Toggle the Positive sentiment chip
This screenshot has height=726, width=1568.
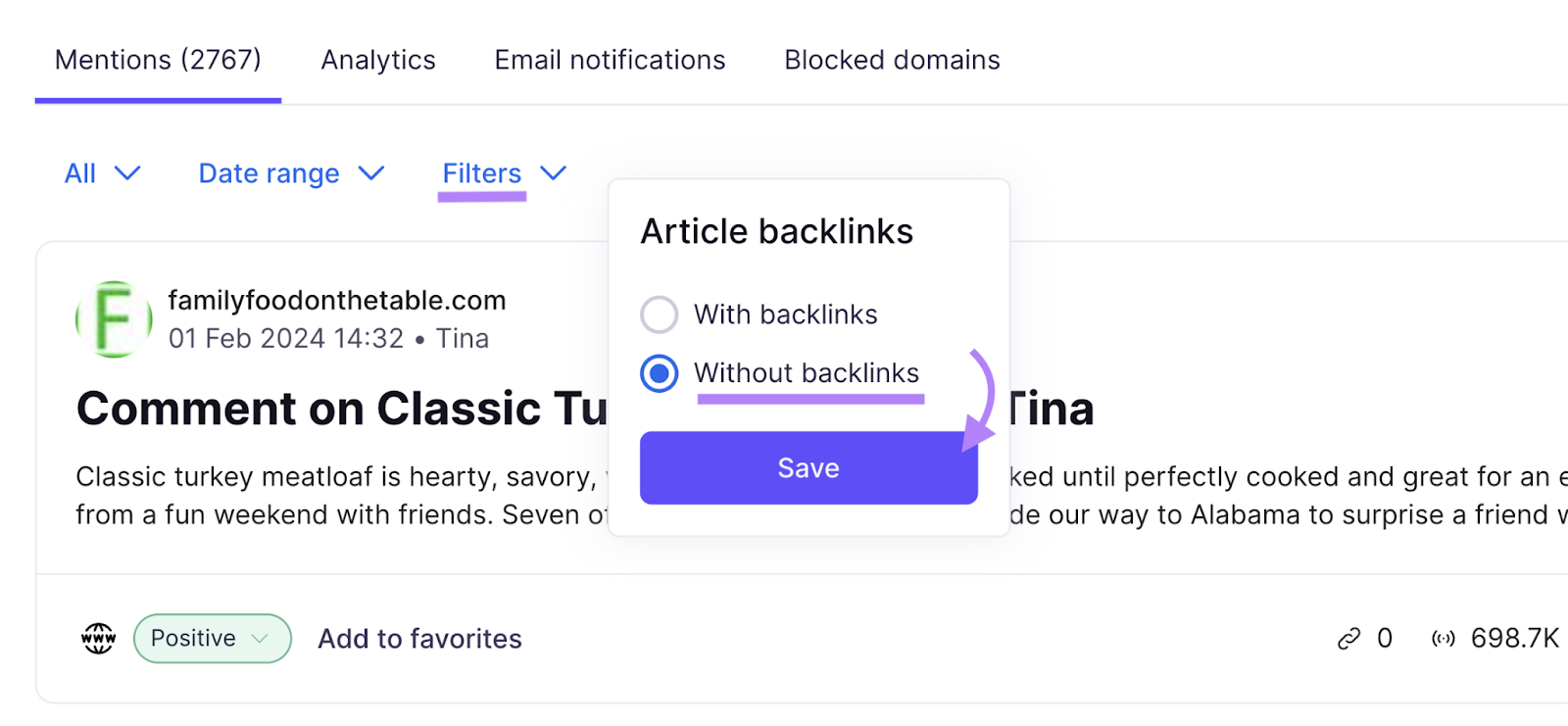pyautogui.click(x=212, y=638)
